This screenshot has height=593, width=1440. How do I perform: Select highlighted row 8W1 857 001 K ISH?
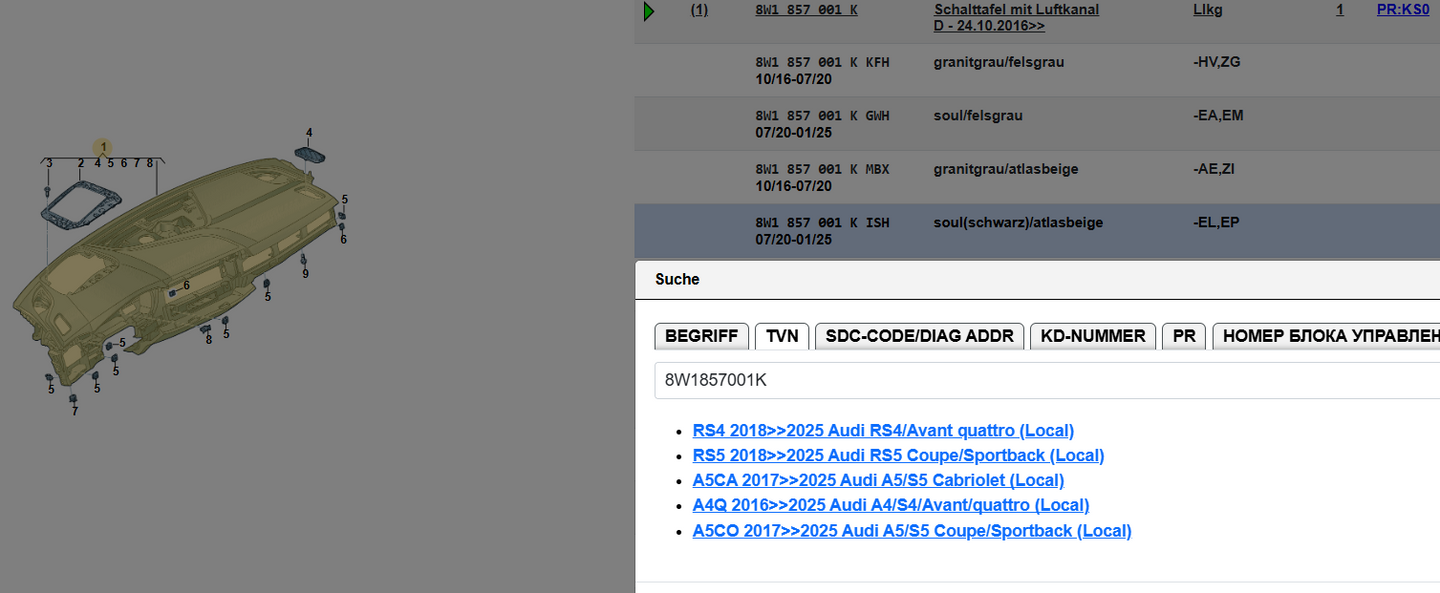click(1037, 231)
